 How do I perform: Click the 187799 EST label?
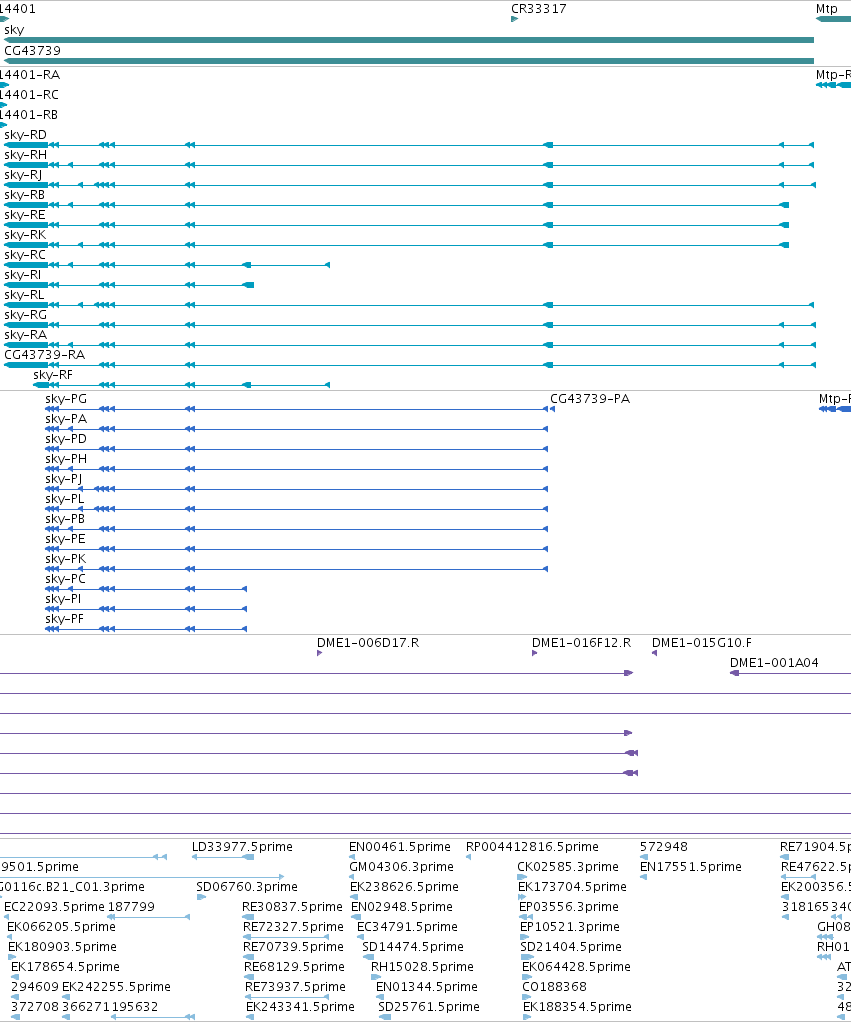pos(131,907)
